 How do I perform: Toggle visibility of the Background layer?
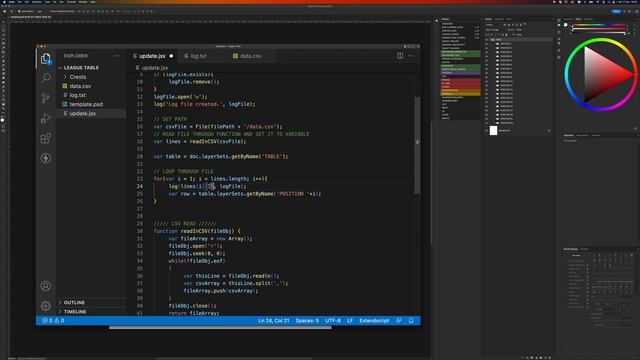(x=487, y=131)
